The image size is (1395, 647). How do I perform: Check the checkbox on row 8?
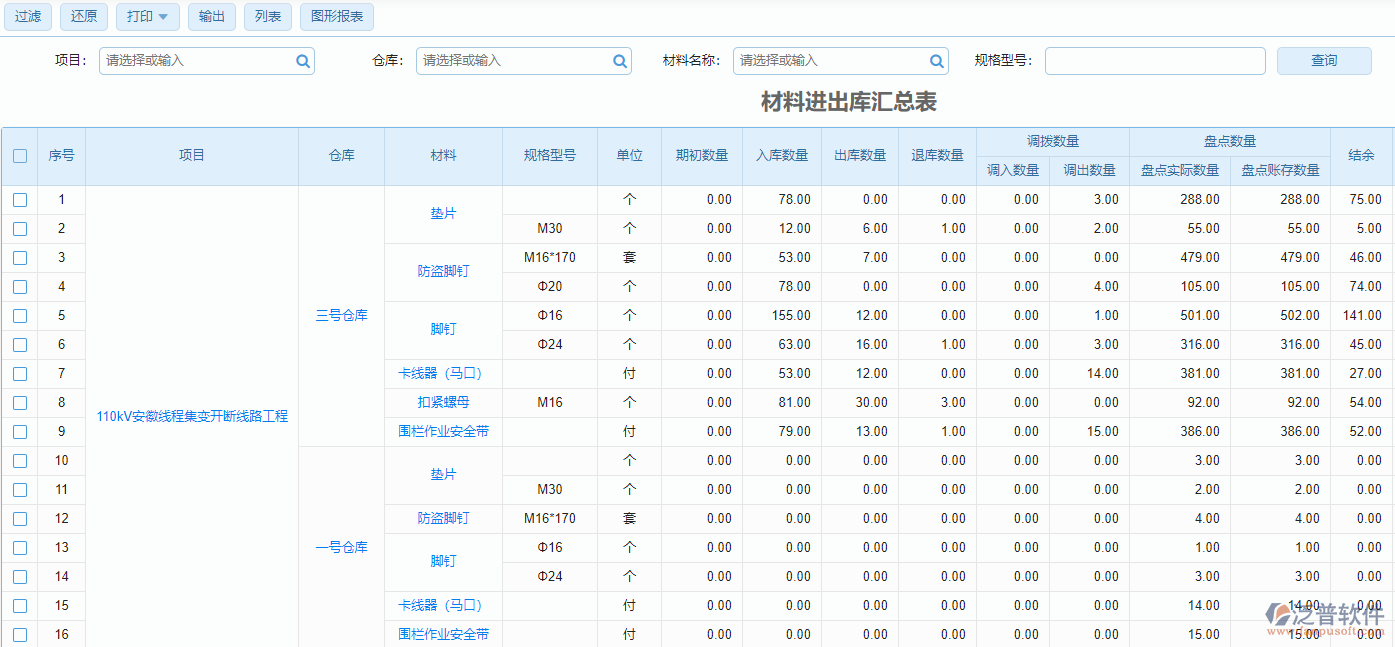click(x=21, y=402)
